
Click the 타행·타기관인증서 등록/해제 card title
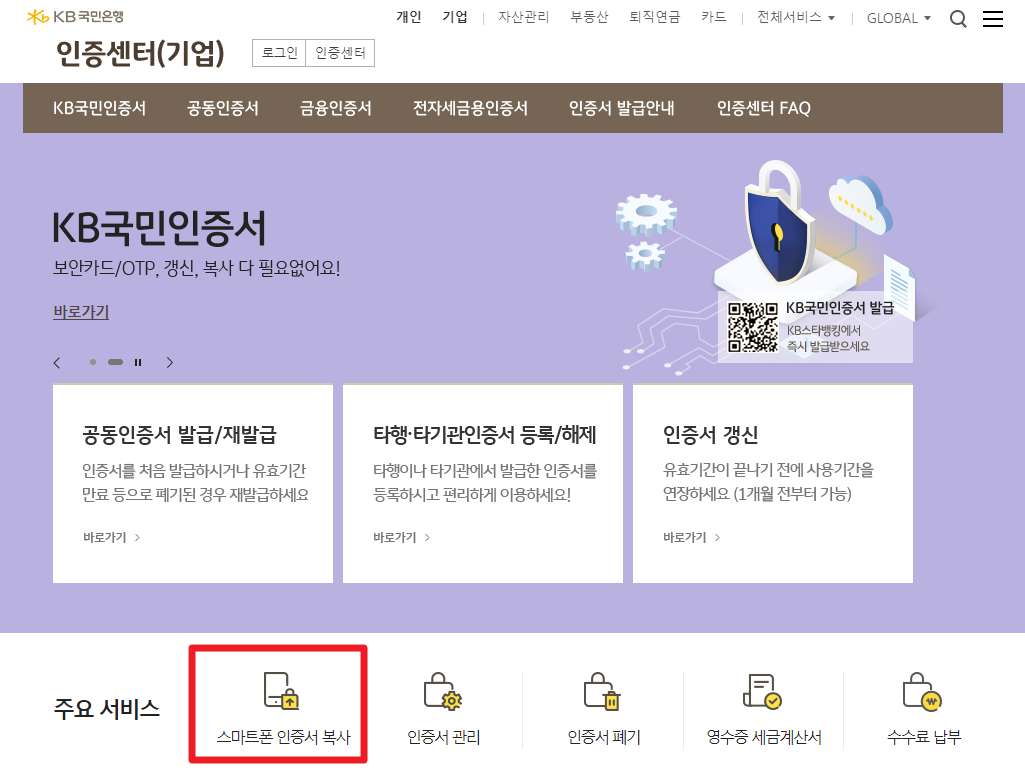(x=484, y=435)
